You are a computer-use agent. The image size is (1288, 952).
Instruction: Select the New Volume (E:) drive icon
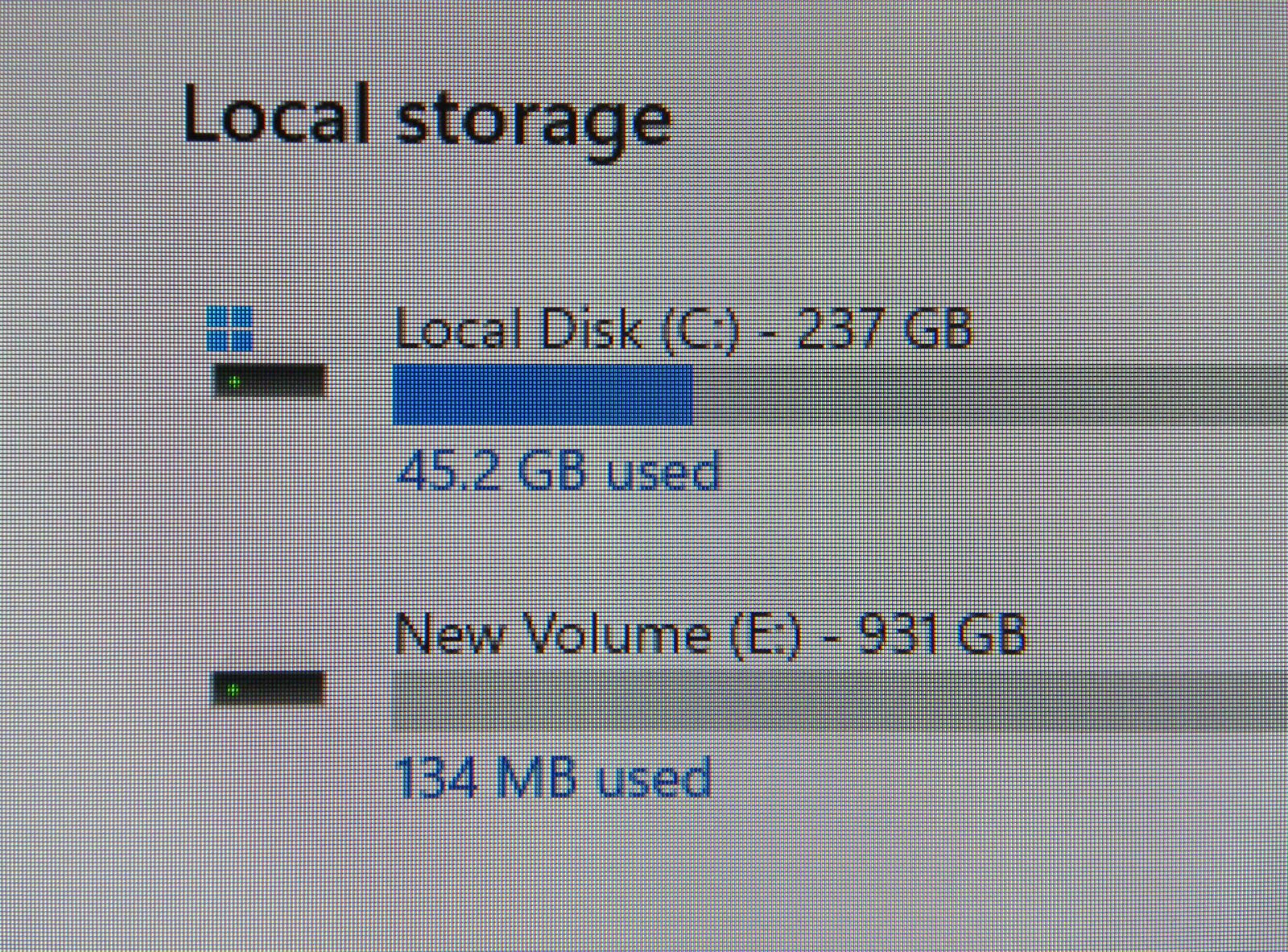click(269, 689)
